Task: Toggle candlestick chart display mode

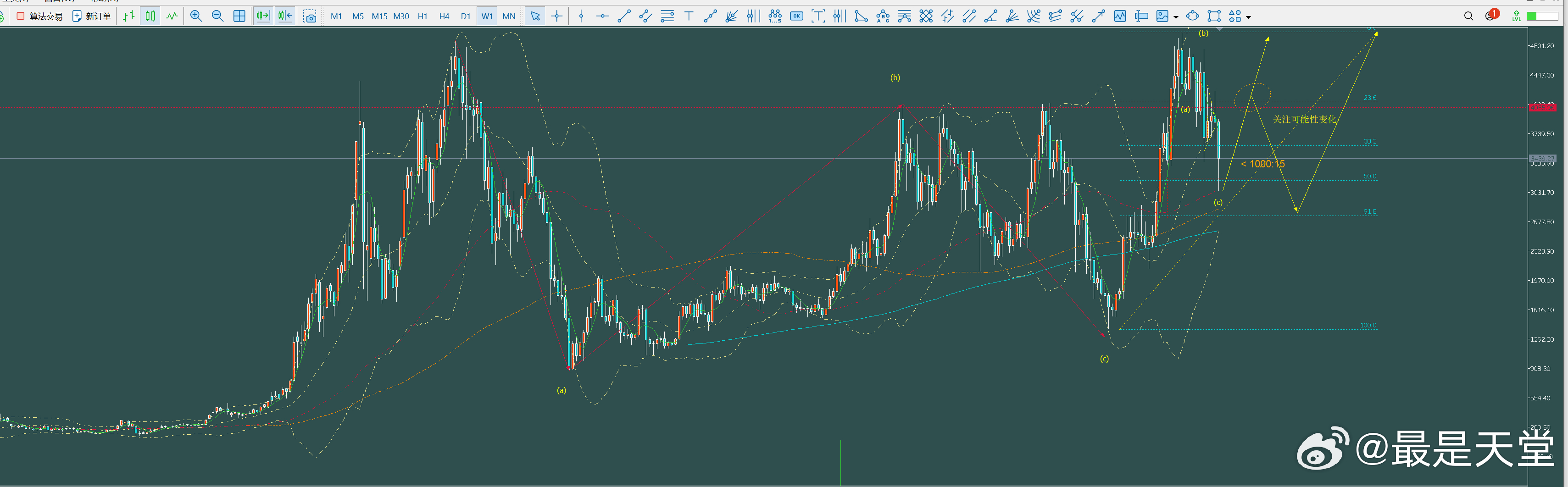Action: [150, 16]
